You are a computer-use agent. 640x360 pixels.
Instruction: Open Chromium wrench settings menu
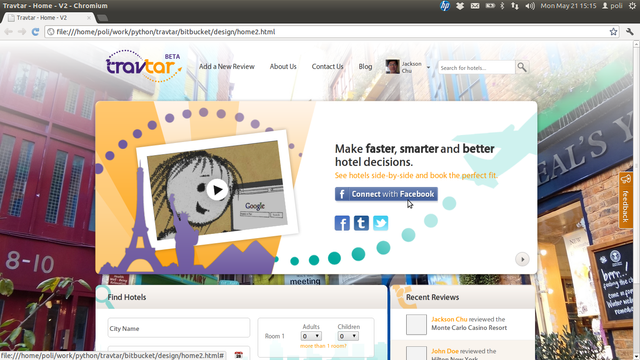pyautogui.click(x=629, y=32)
